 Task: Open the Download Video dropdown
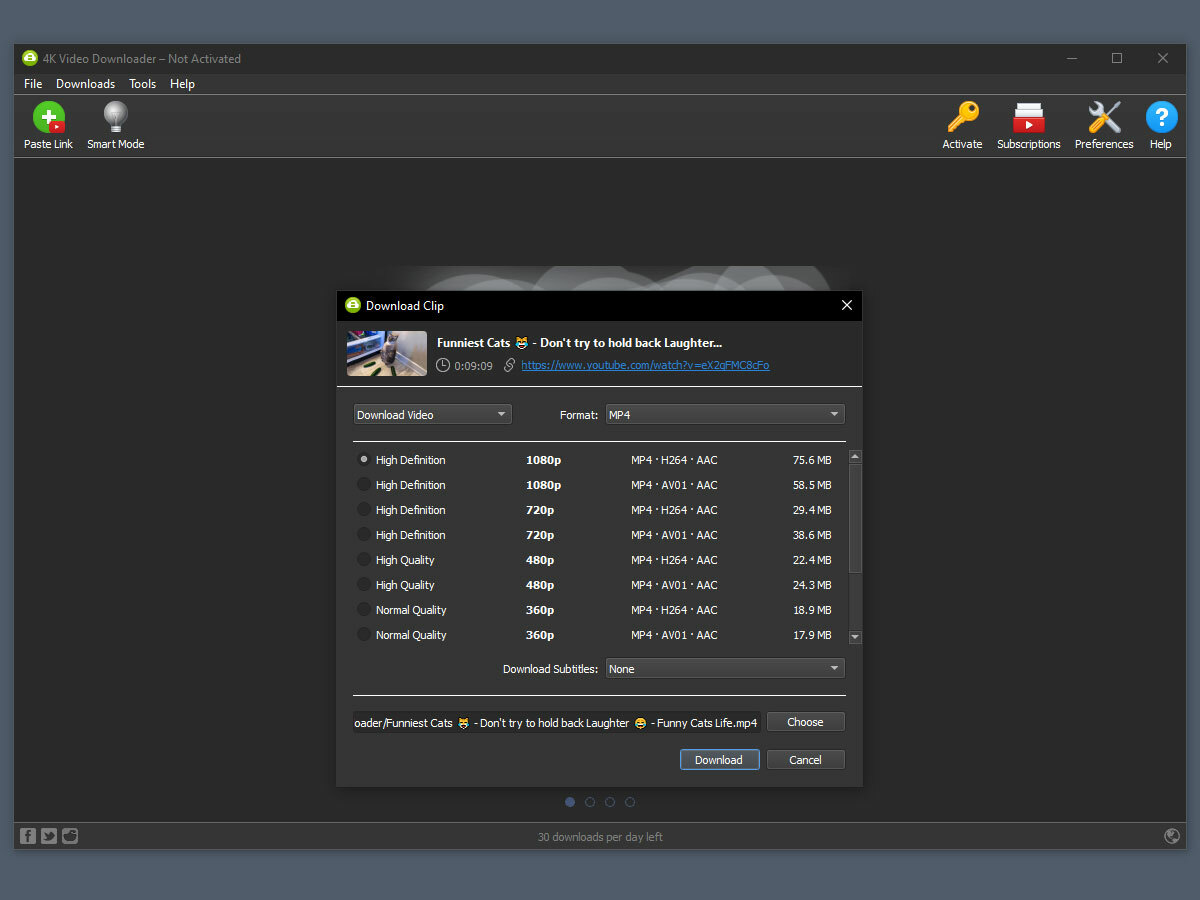[432, 414]
